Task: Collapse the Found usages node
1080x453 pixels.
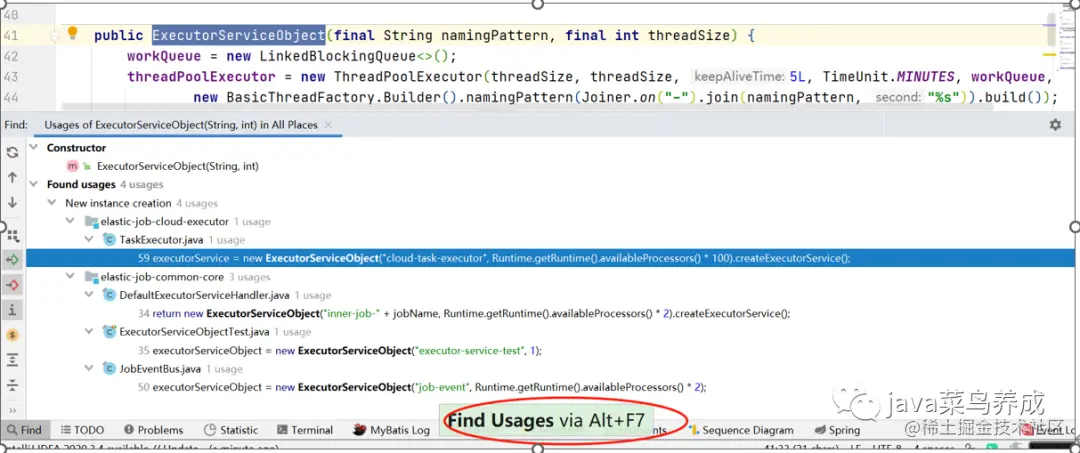Action: [x=34, y=185]
